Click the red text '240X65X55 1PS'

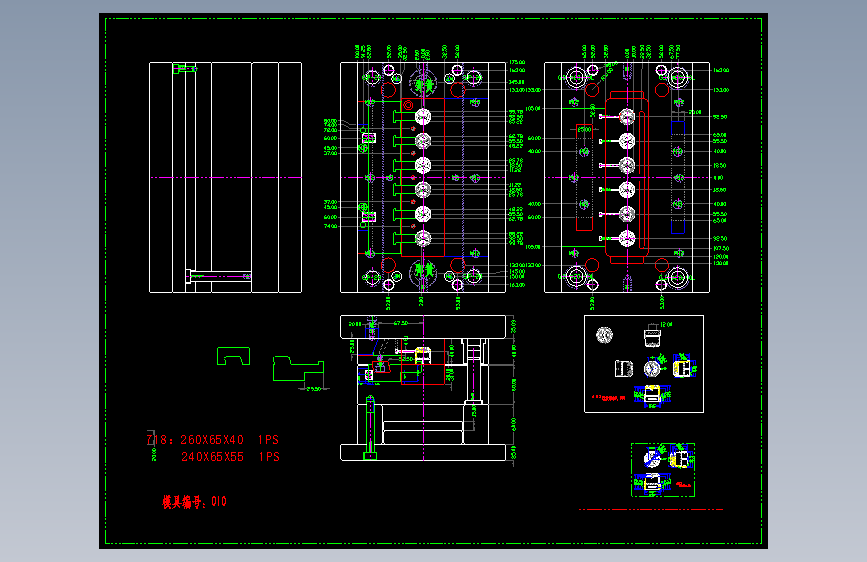(231, 457)
